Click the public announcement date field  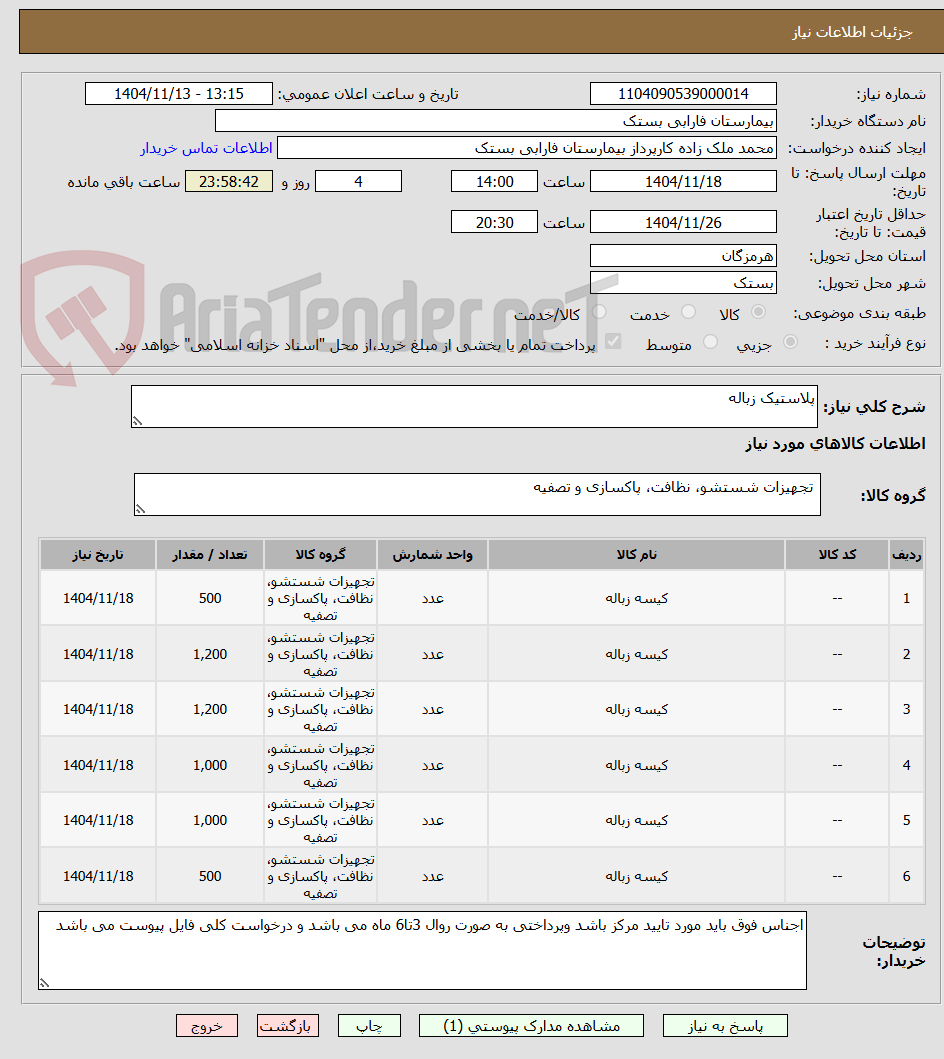pos(179,93)
